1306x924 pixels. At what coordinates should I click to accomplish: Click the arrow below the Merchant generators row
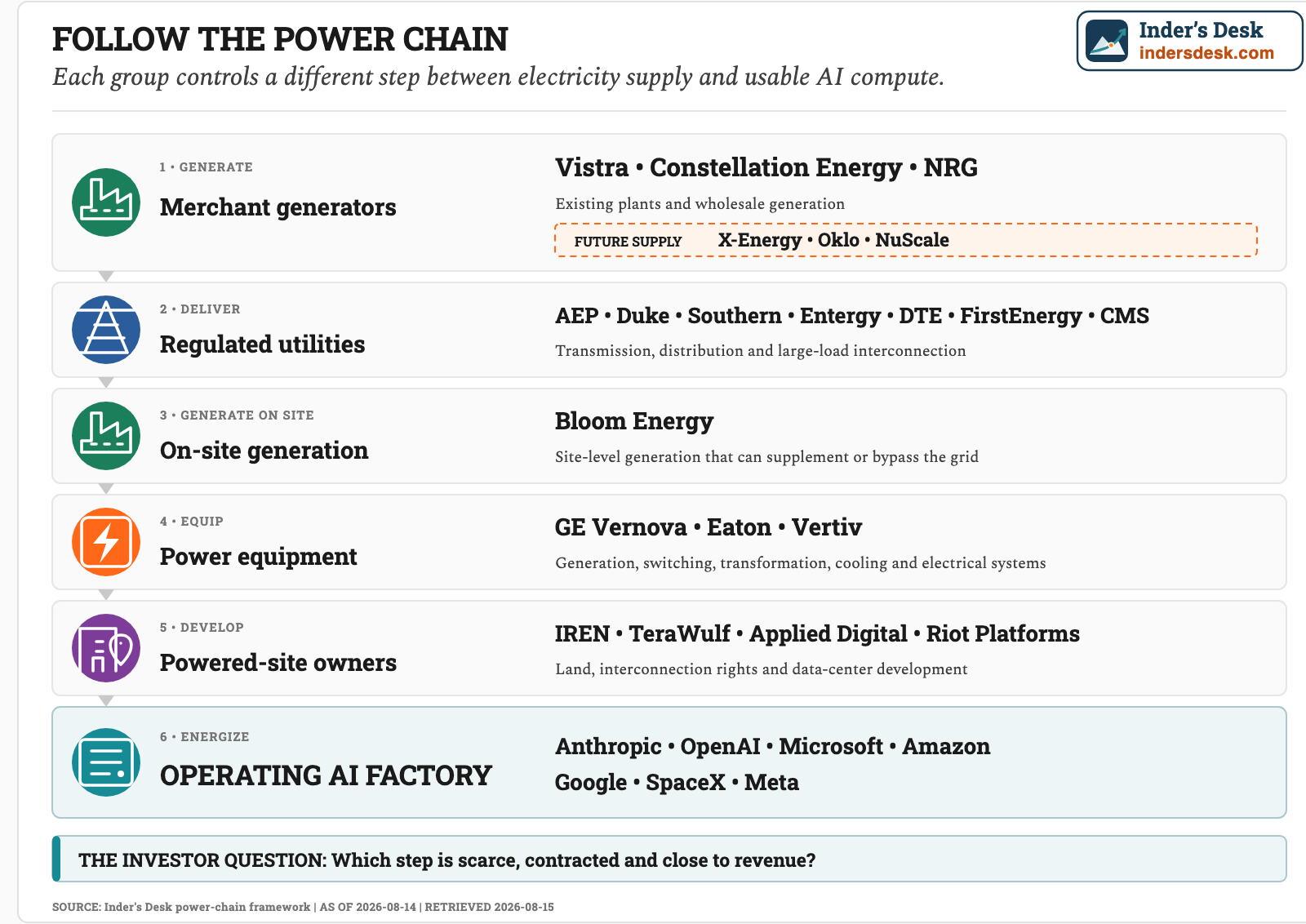point(106,277)
